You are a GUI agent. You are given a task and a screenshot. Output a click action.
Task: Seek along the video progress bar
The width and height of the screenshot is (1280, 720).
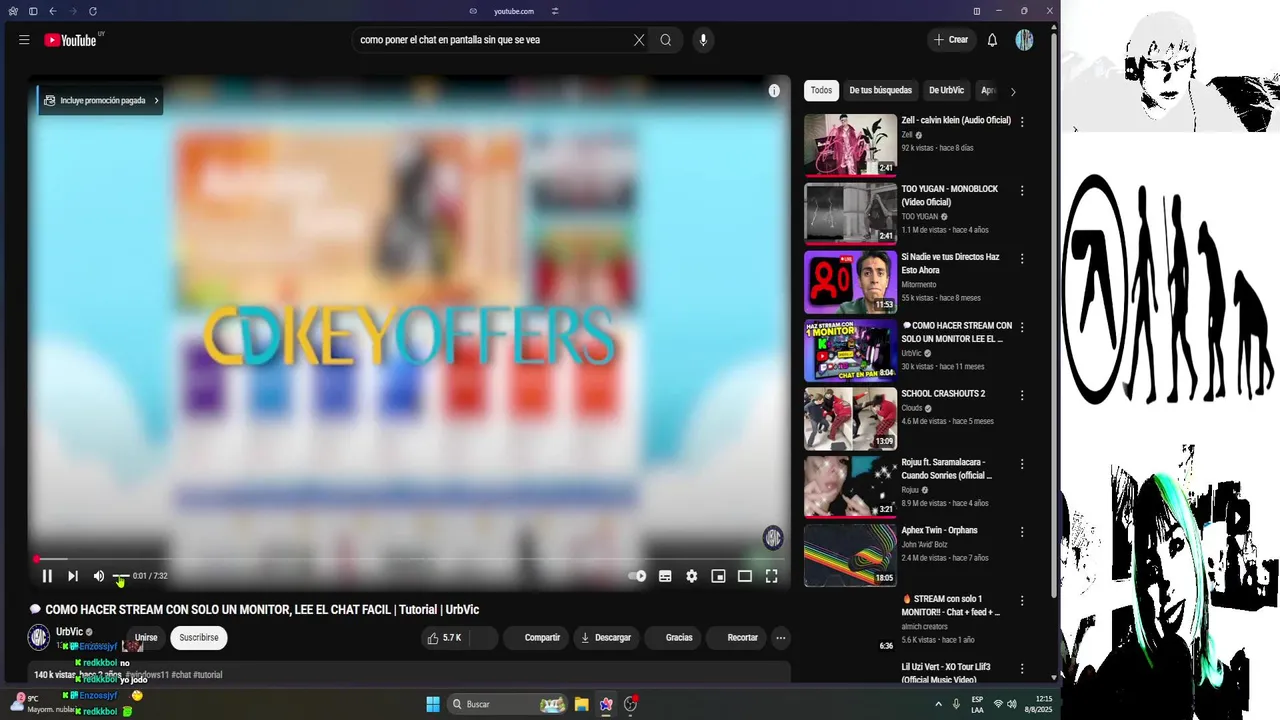click(x=409, y=559)
